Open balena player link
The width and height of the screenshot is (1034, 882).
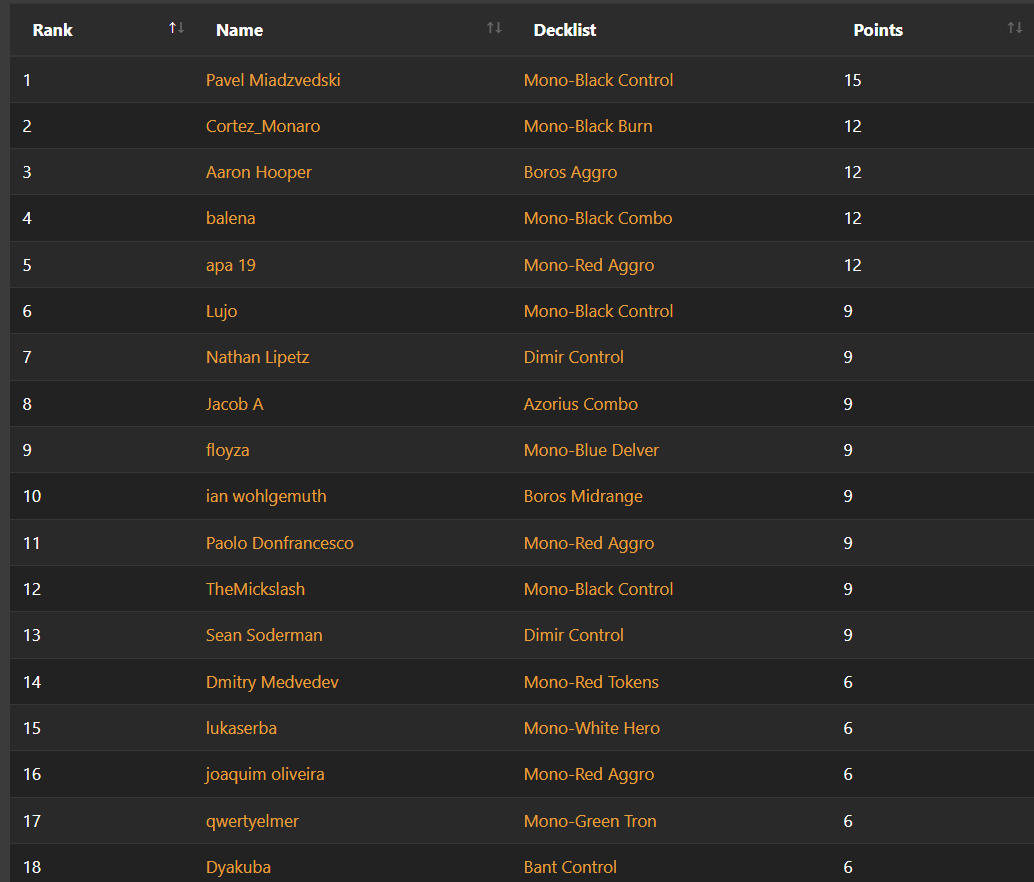click(230, 218)
